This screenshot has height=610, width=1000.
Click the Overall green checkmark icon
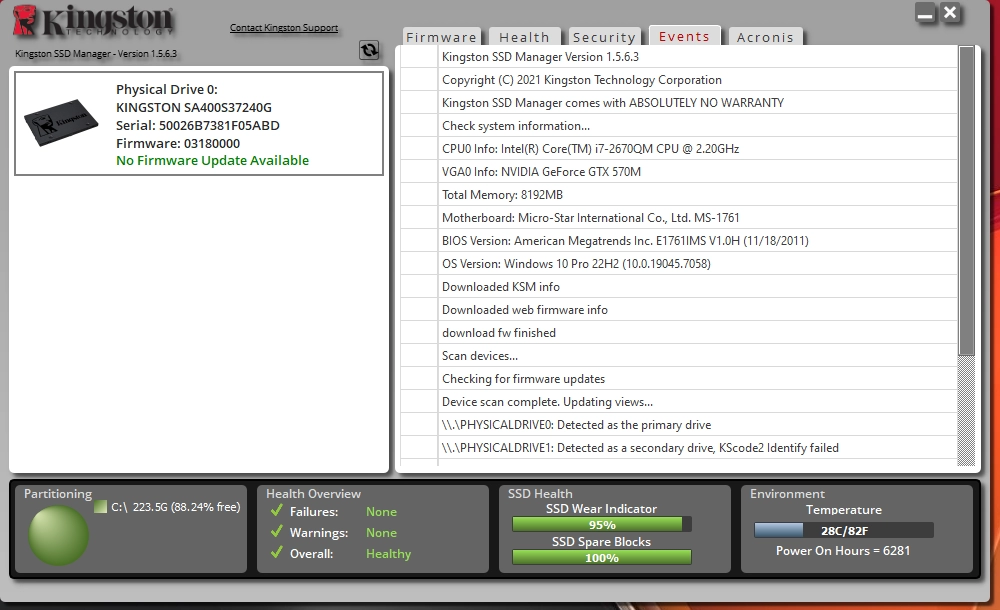tap(277, 553)
